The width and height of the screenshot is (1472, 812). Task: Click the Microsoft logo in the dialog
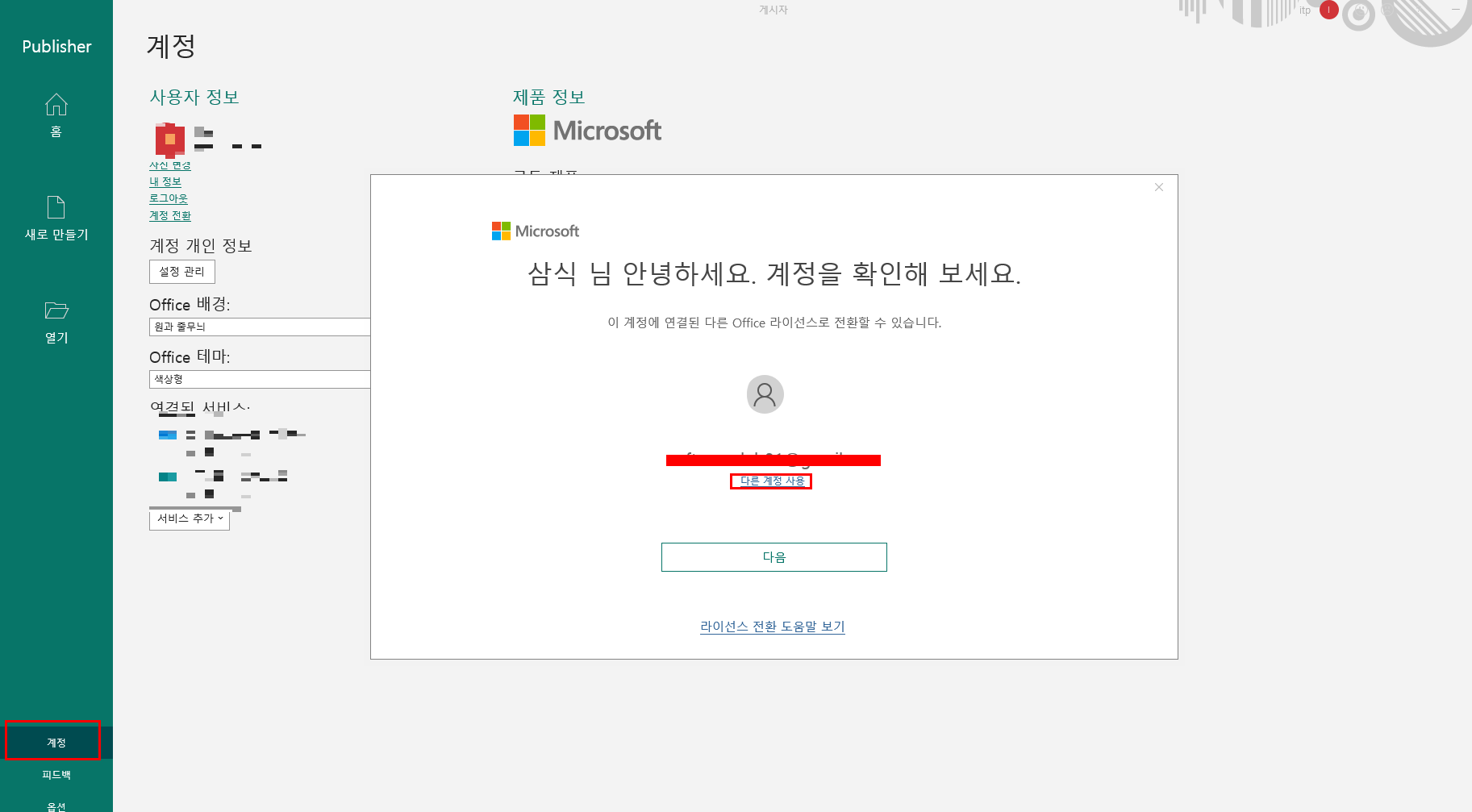click(x=536, y=231)
